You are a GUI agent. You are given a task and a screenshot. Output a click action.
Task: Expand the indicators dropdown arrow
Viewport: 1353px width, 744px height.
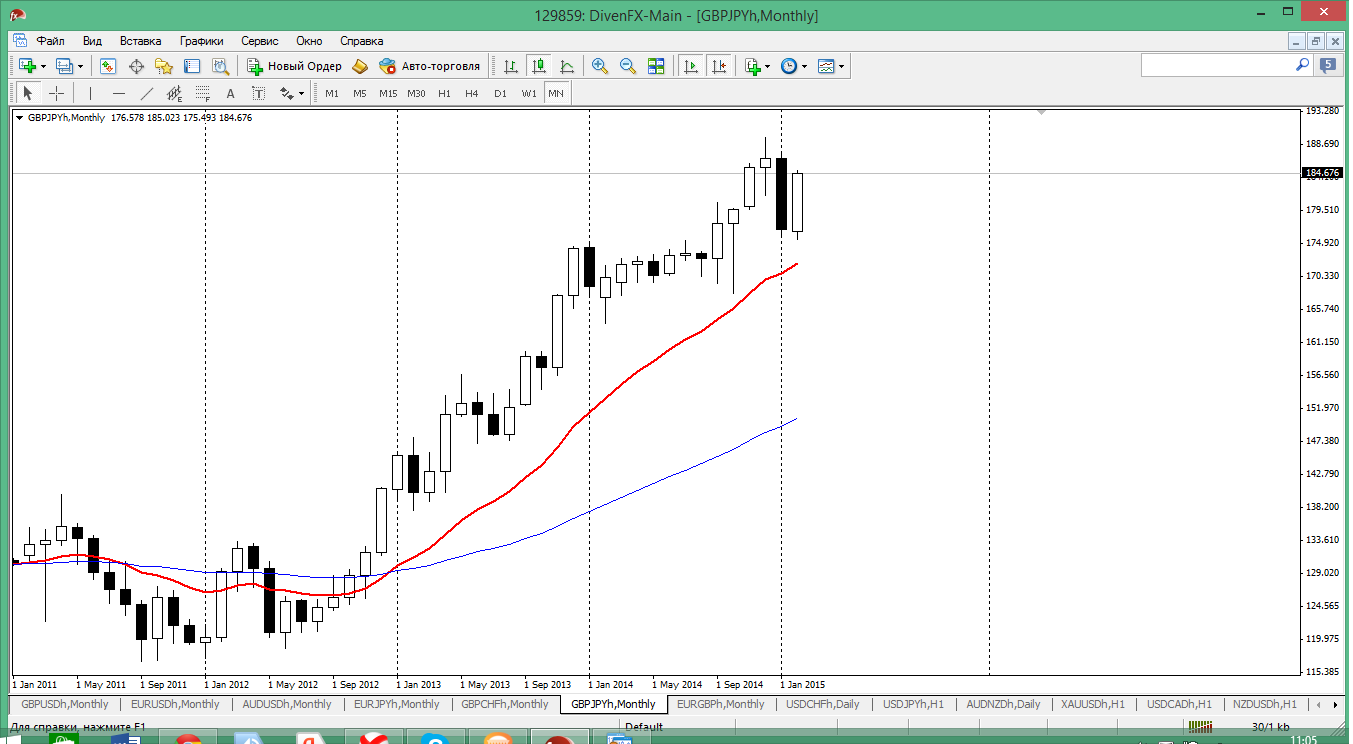coord(767,66)
